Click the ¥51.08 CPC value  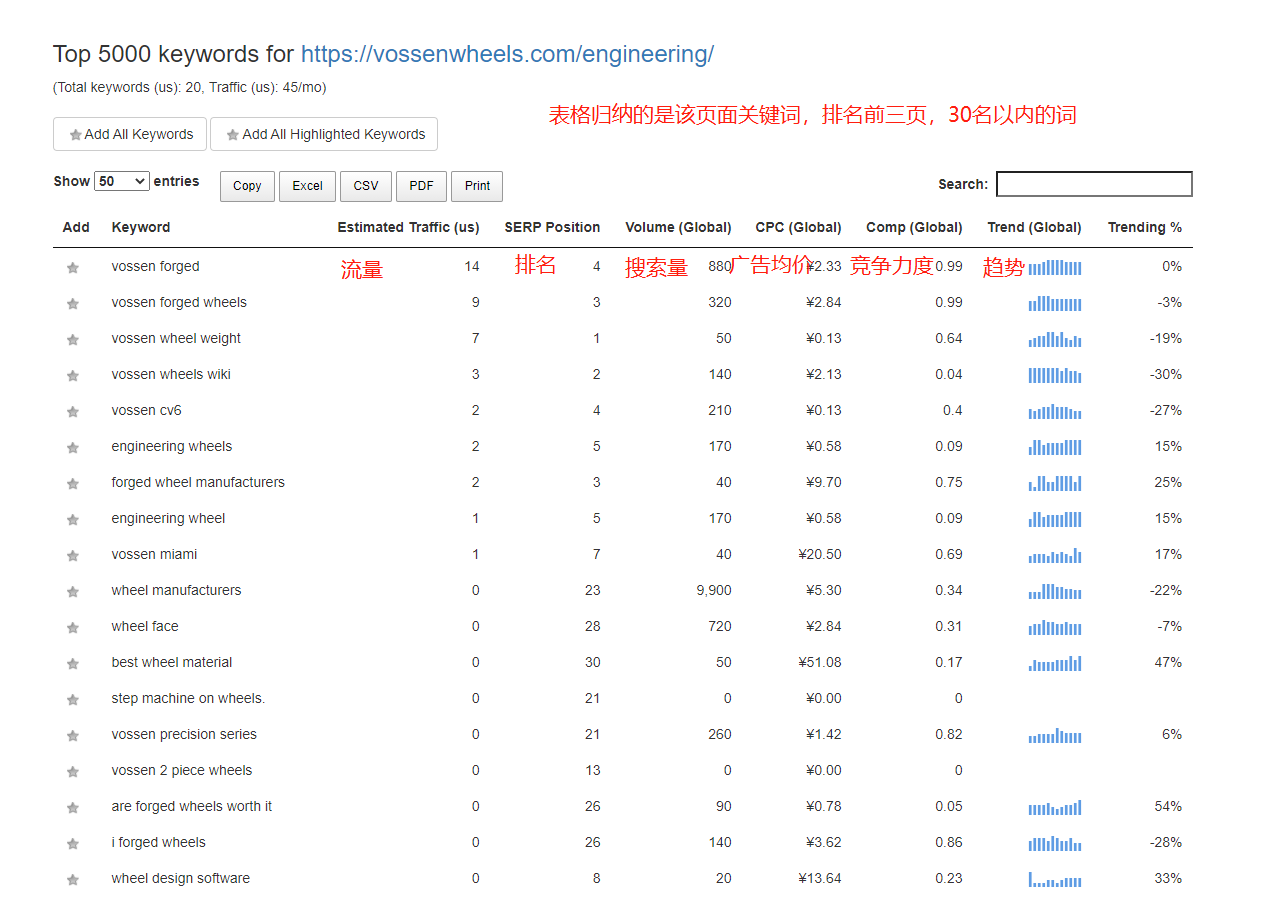pyautogui.click(x=820, y=662)
